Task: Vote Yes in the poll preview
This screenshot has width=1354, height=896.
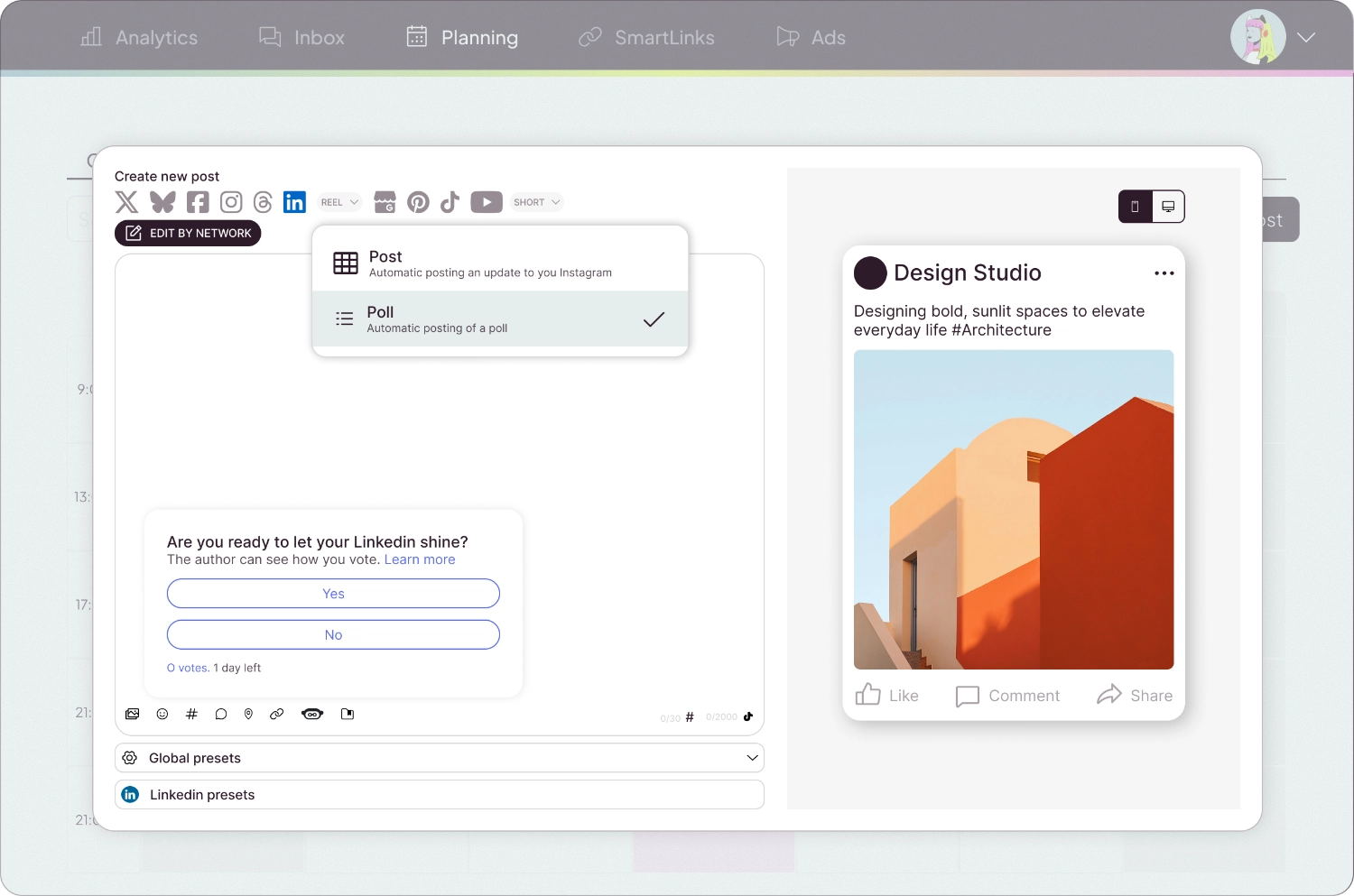Action: pos(333,594)
